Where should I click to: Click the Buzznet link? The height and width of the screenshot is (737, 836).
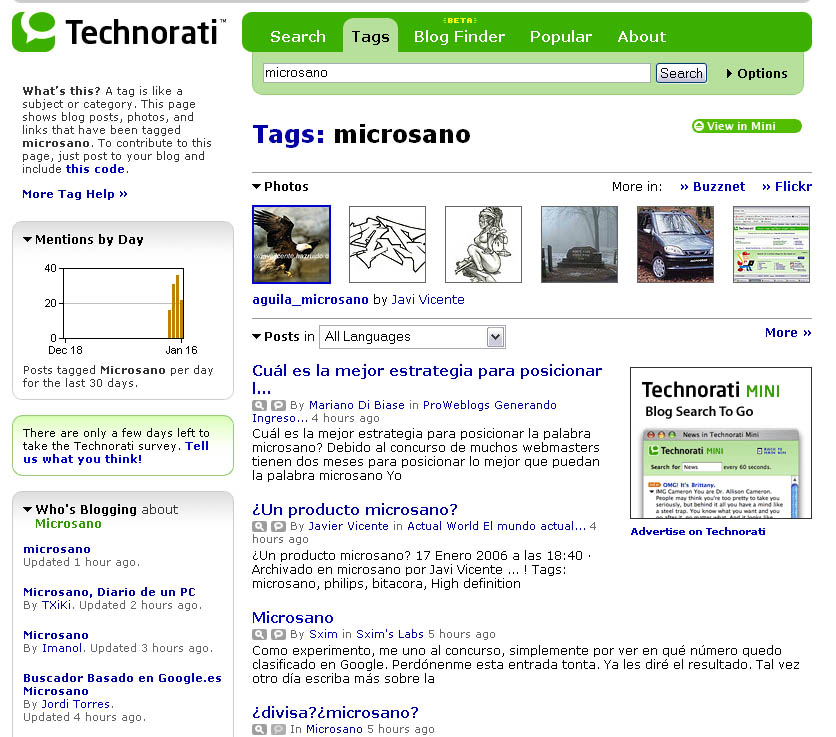pos(712,187)
